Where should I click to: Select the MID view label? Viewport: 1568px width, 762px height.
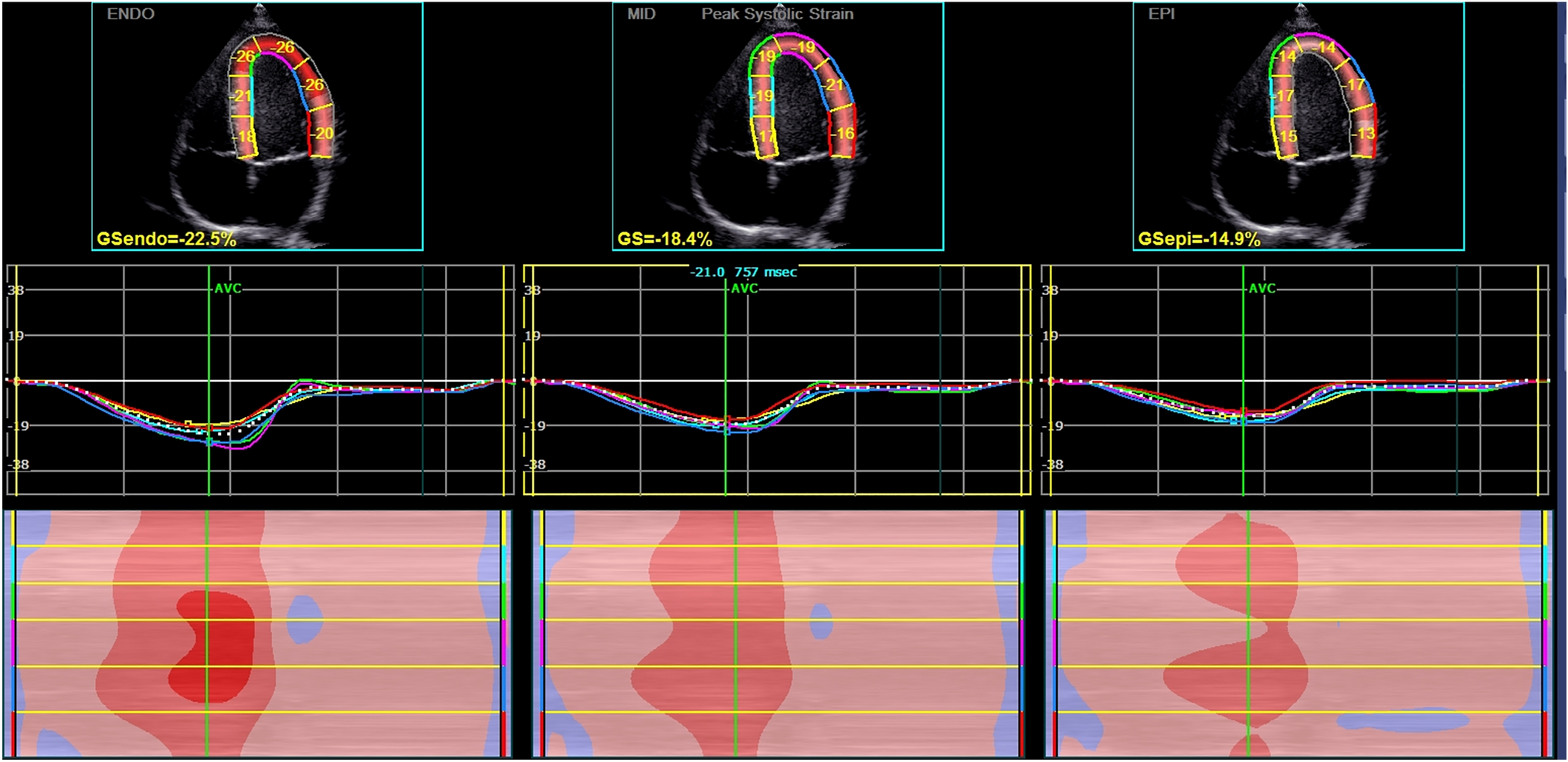point(641,14)
